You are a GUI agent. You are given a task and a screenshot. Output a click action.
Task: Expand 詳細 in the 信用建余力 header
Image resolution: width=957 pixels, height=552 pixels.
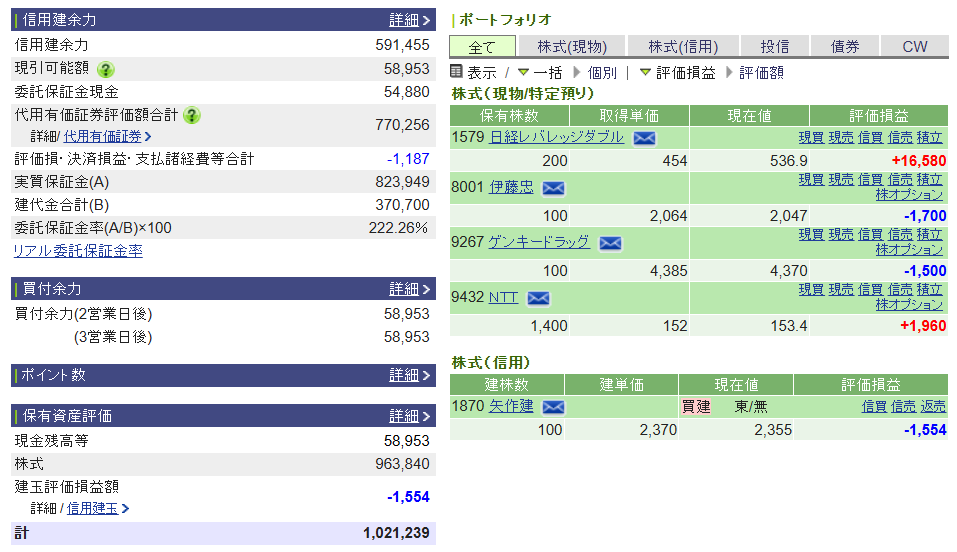[410, 20]
